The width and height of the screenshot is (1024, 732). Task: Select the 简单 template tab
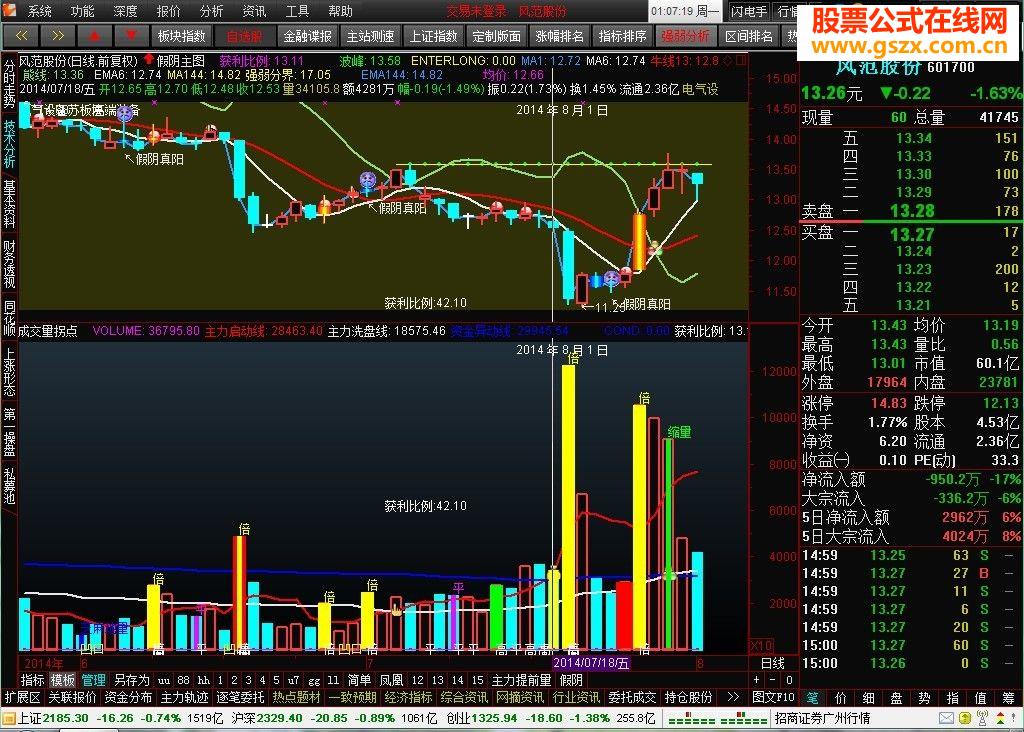pyautogui.click(x=359, y=680)
